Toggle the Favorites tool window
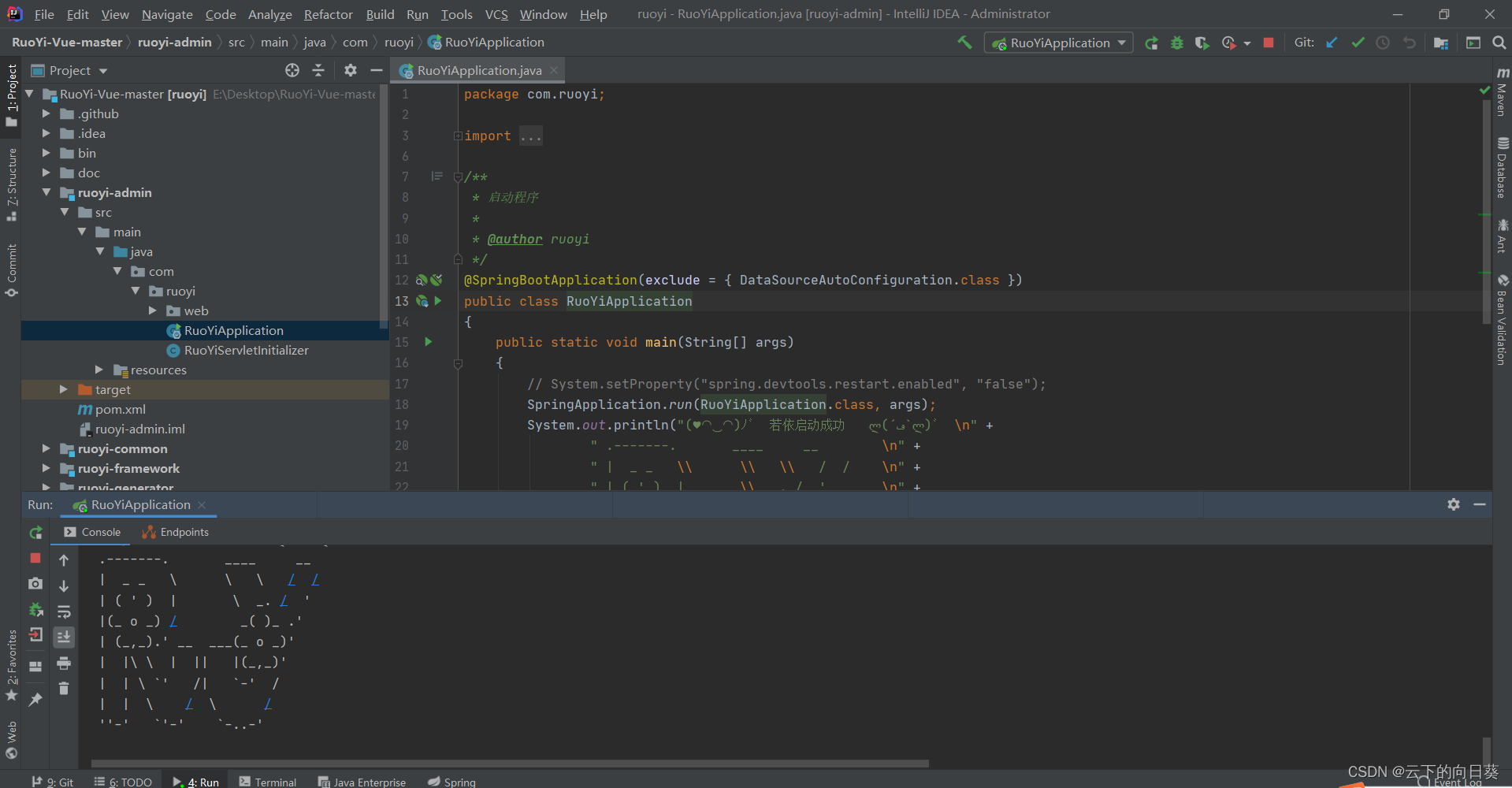Viewport: 1512px width, 788px height. [x=11, y=666]
